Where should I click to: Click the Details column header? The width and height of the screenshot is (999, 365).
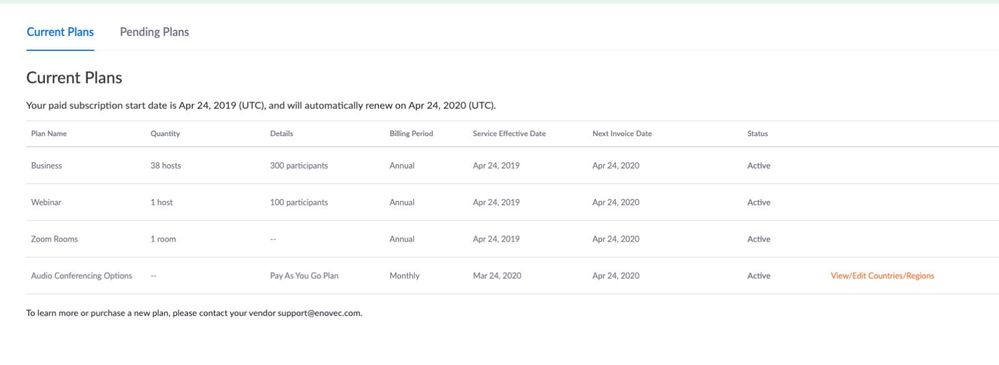282,134
